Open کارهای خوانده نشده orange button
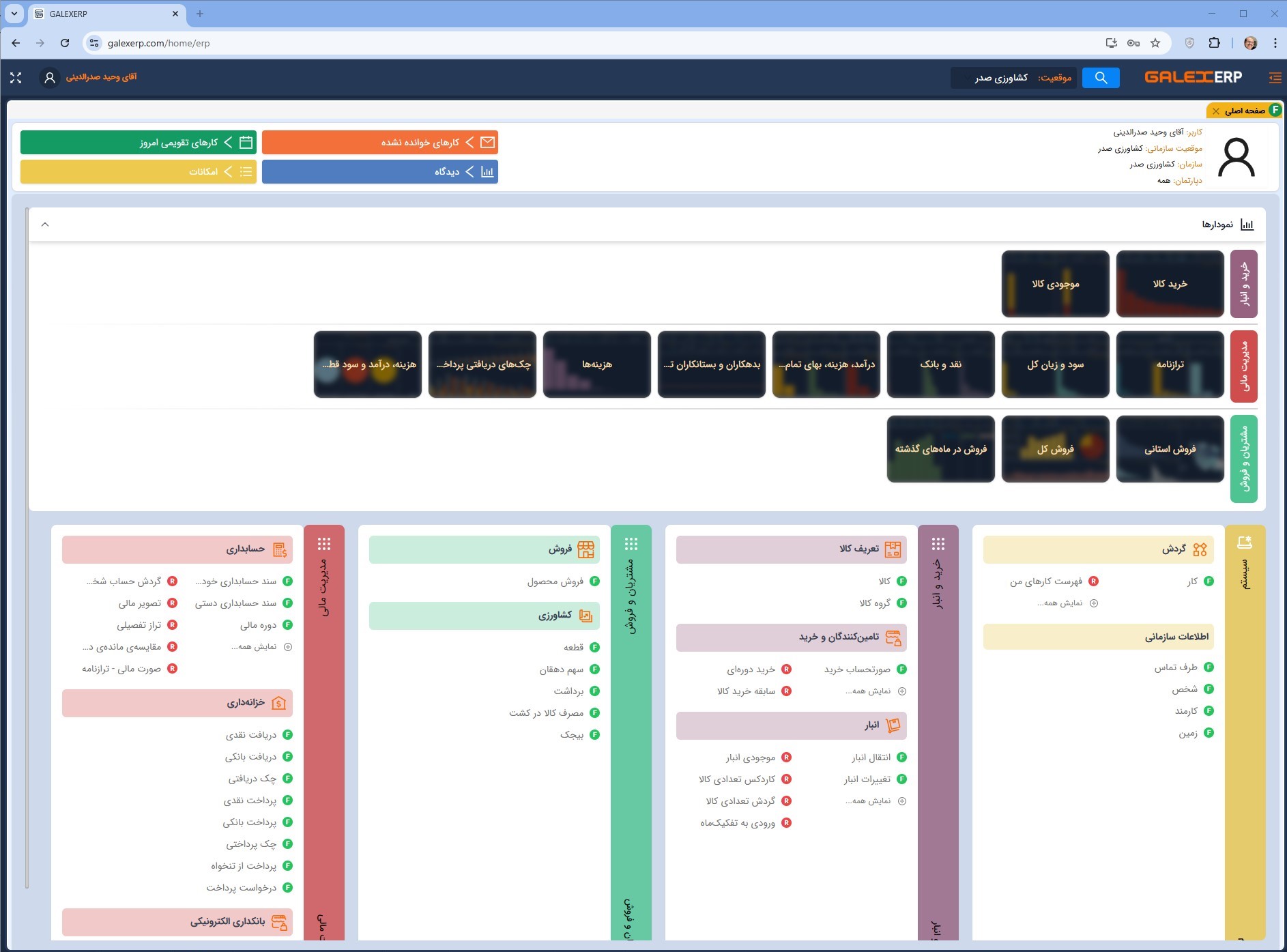 pos(380,142)
